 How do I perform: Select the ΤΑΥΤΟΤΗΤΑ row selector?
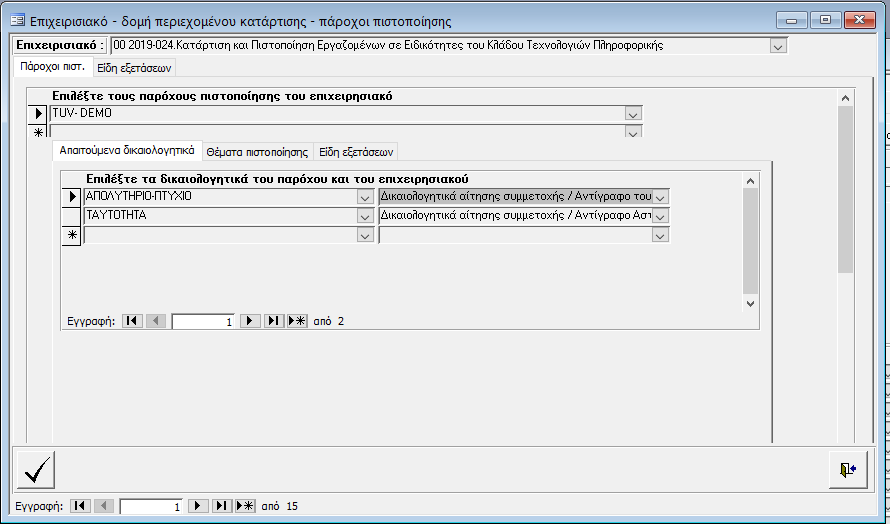click(72, 216)
